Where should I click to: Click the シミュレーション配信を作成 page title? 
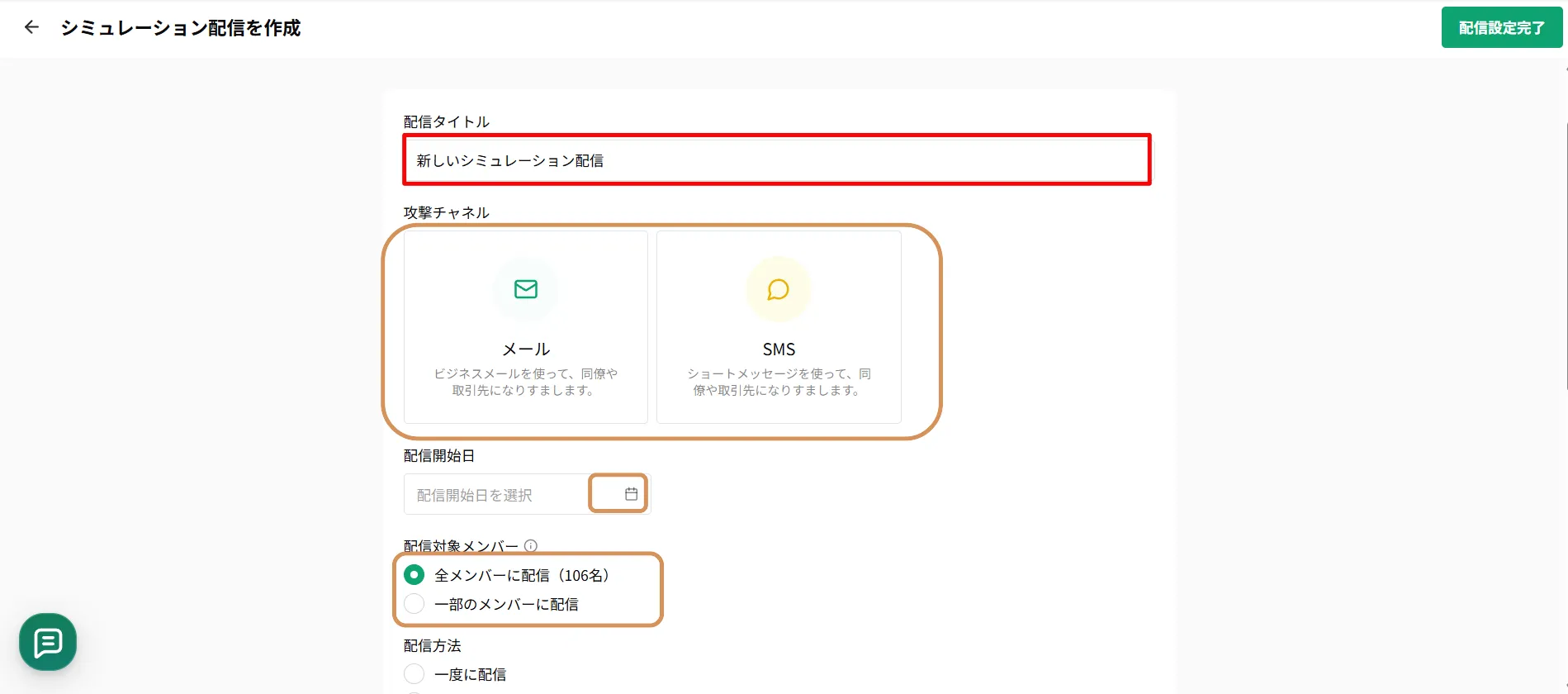[181, 28]
